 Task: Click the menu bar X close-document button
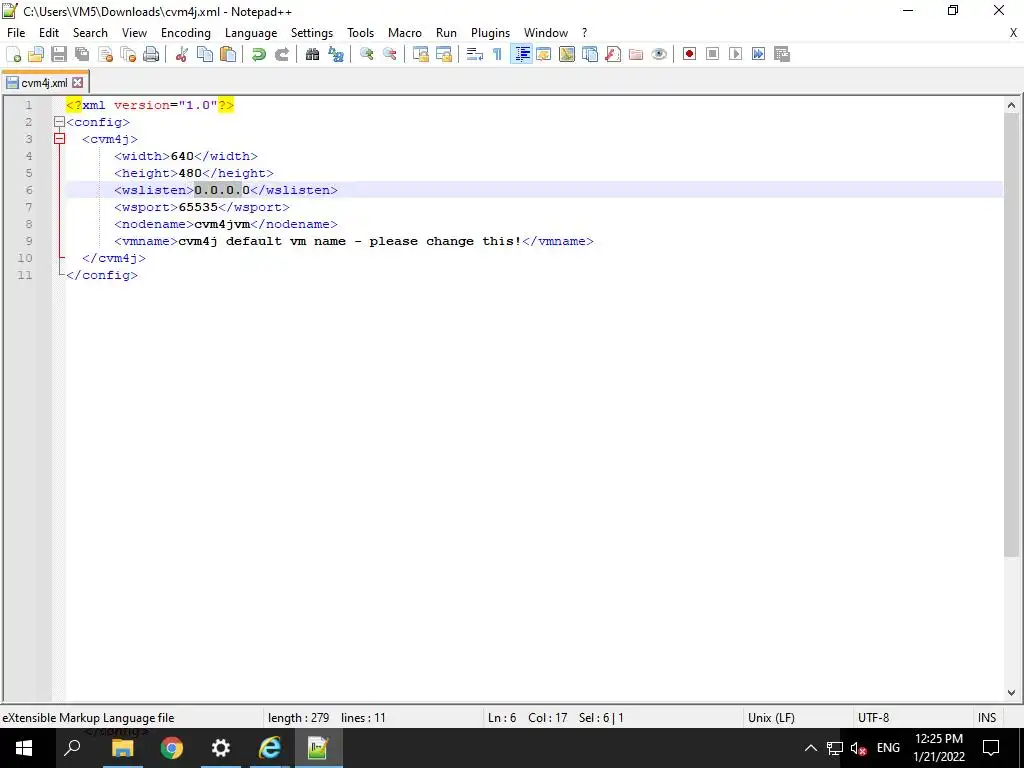tap(1014, 33)
